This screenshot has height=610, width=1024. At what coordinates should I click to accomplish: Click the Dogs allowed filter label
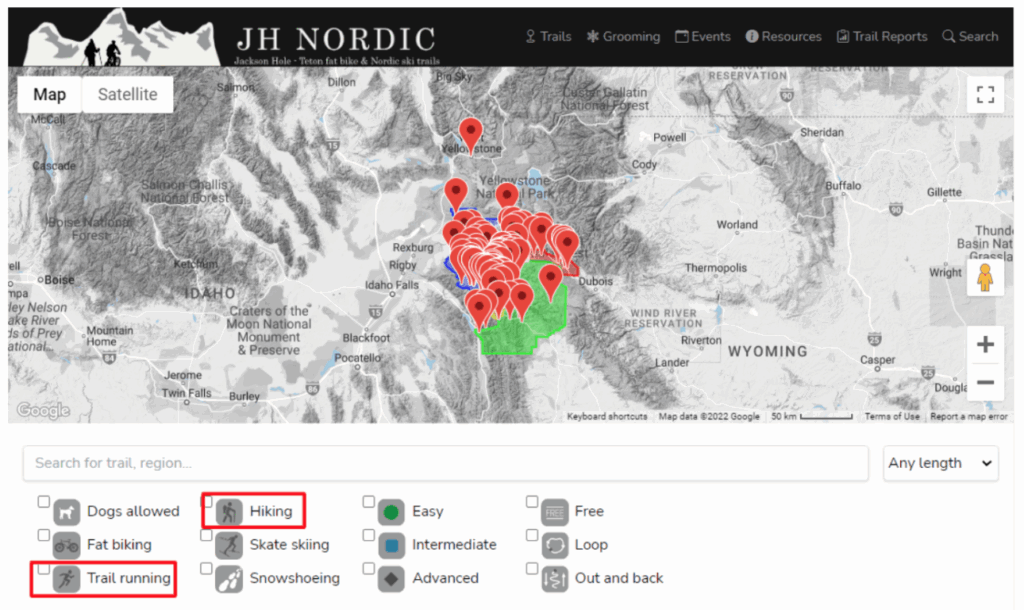click(133, 511)
